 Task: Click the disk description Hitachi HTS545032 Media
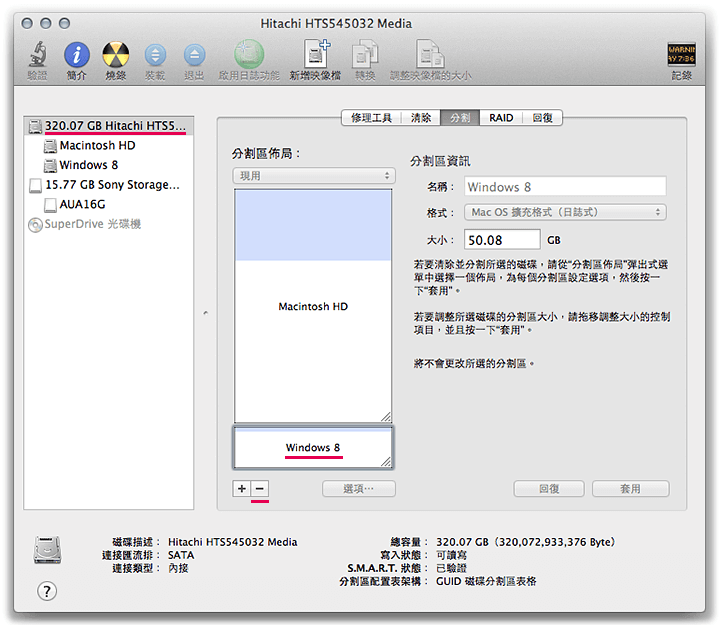pyautogui.click(x=232, y=542)
